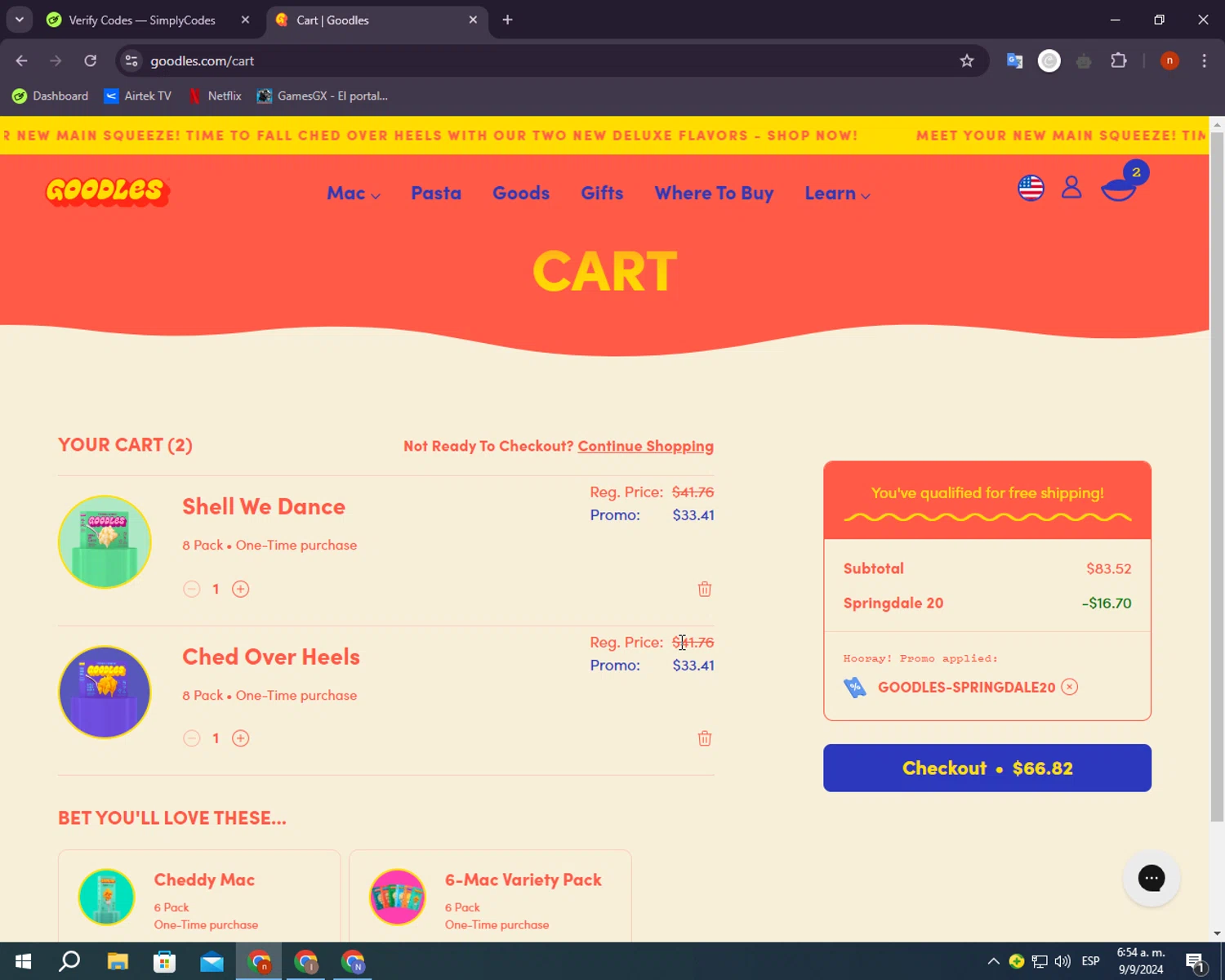This screenshot has width=1225, height=980.
Task: Open File Explorer from taskbar
Action: point(118,961)
